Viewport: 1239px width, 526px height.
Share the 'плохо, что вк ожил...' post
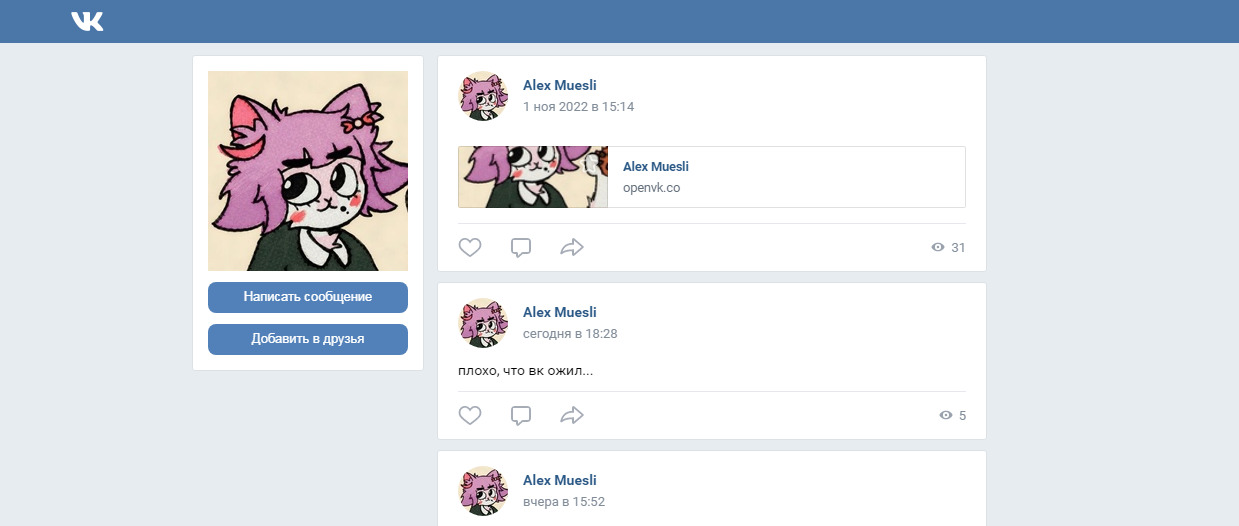[x=572, y=415]
